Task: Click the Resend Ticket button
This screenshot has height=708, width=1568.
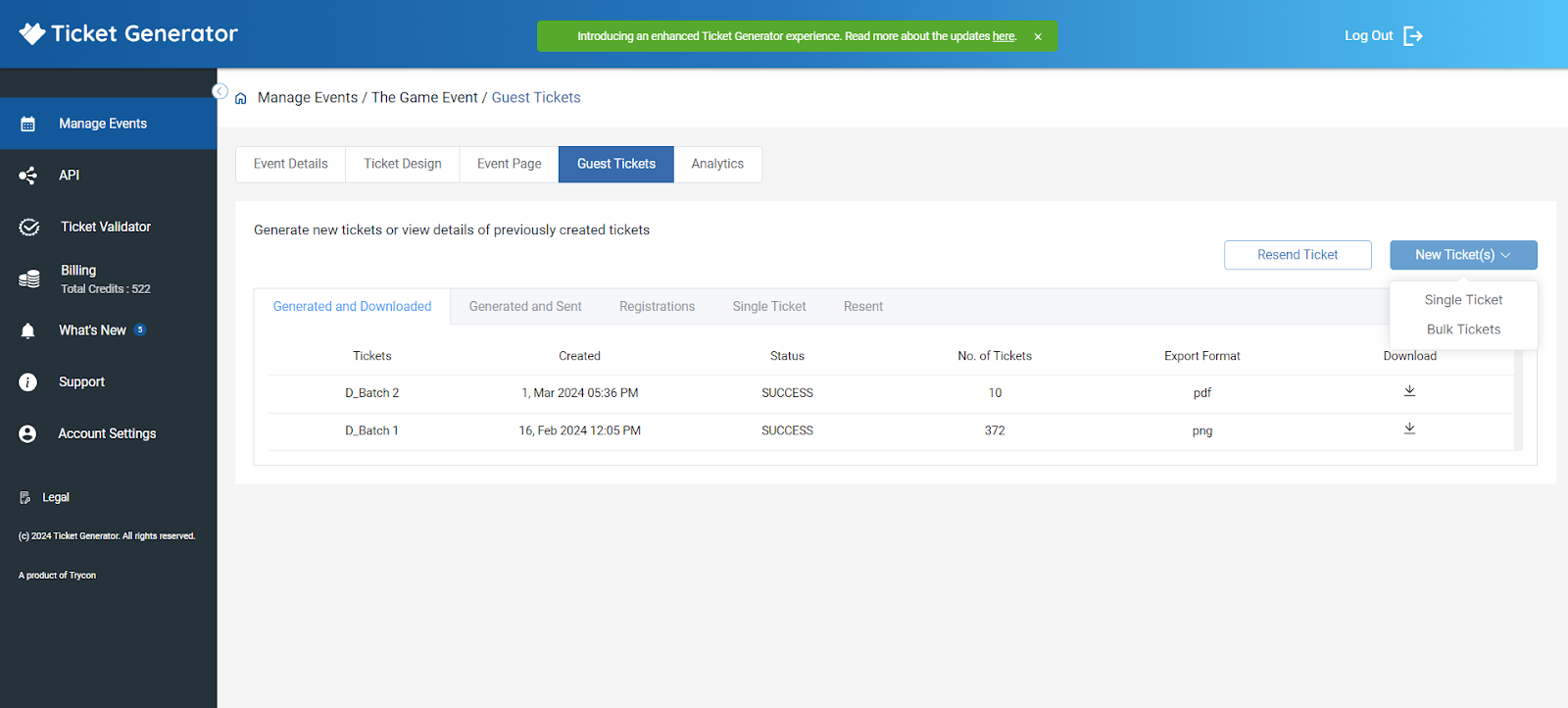Action: (1298, 255)
